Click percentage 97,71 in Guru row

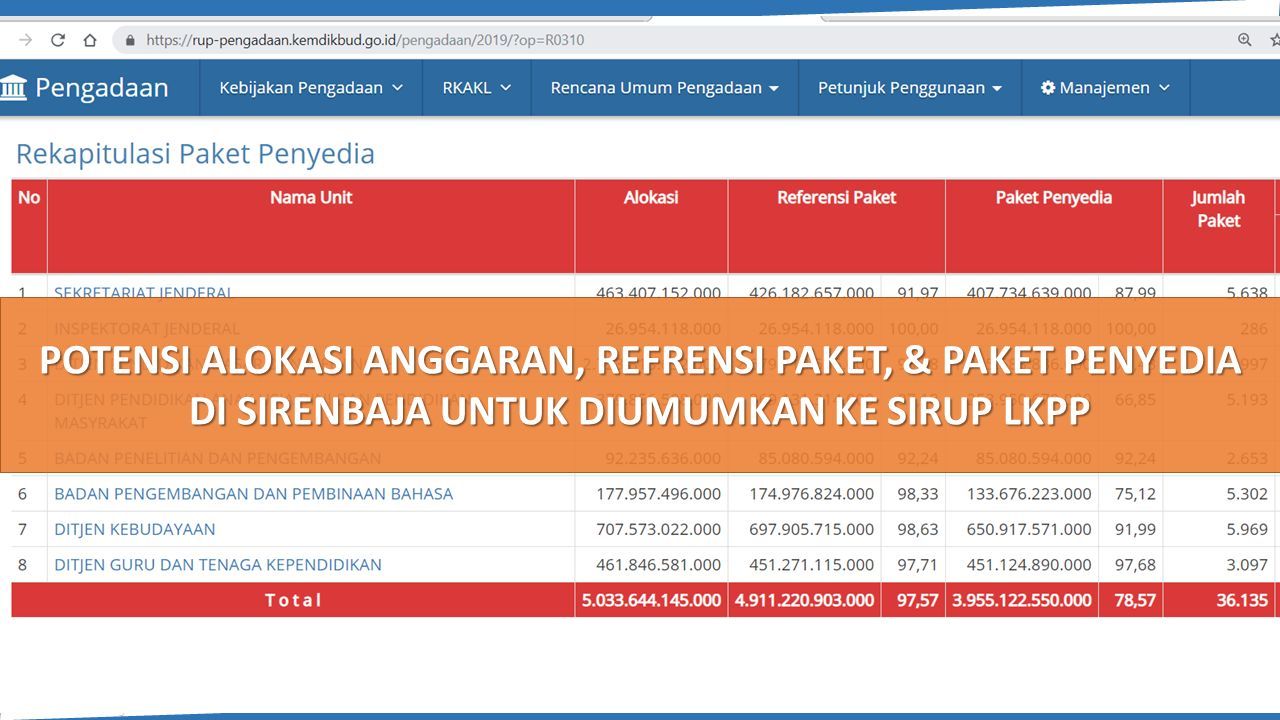coord(917,565)
